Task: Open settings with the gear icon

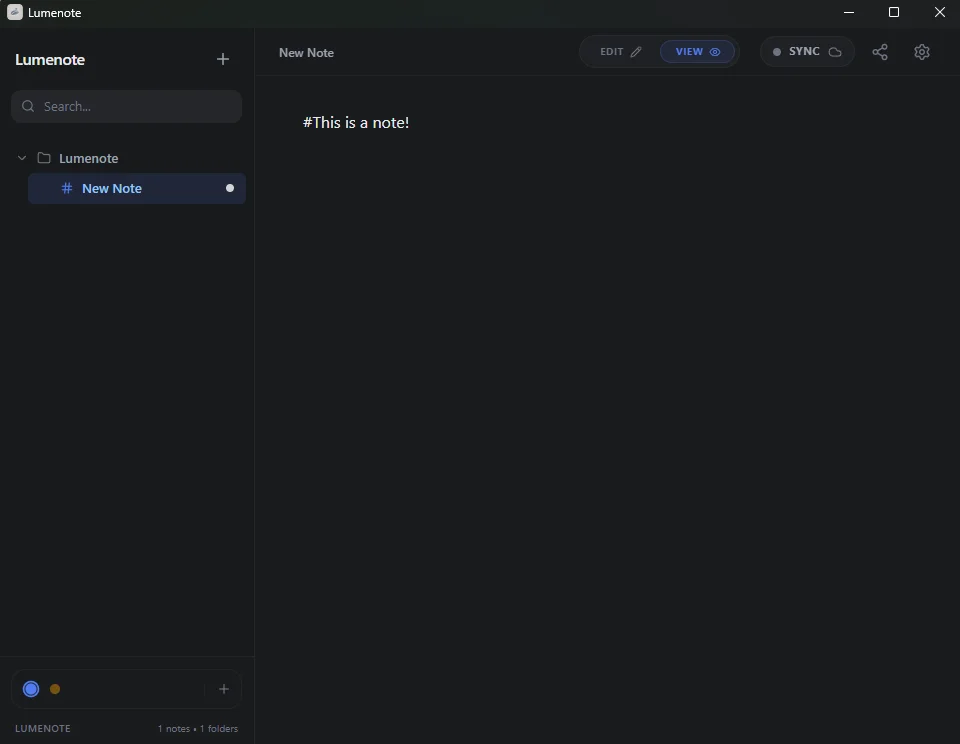Action: 921,52
